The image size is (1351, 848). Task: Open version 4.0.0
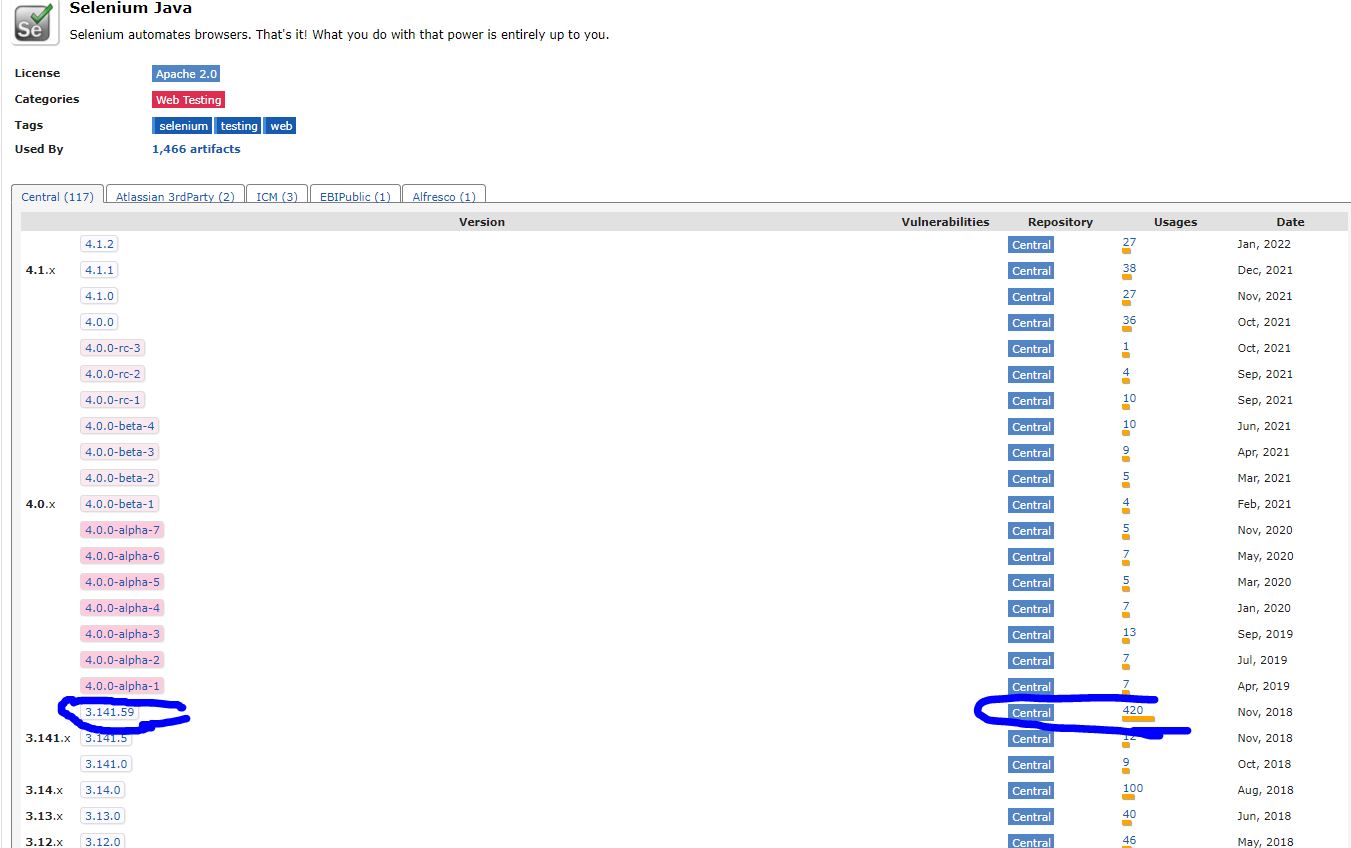coord(99,322)
